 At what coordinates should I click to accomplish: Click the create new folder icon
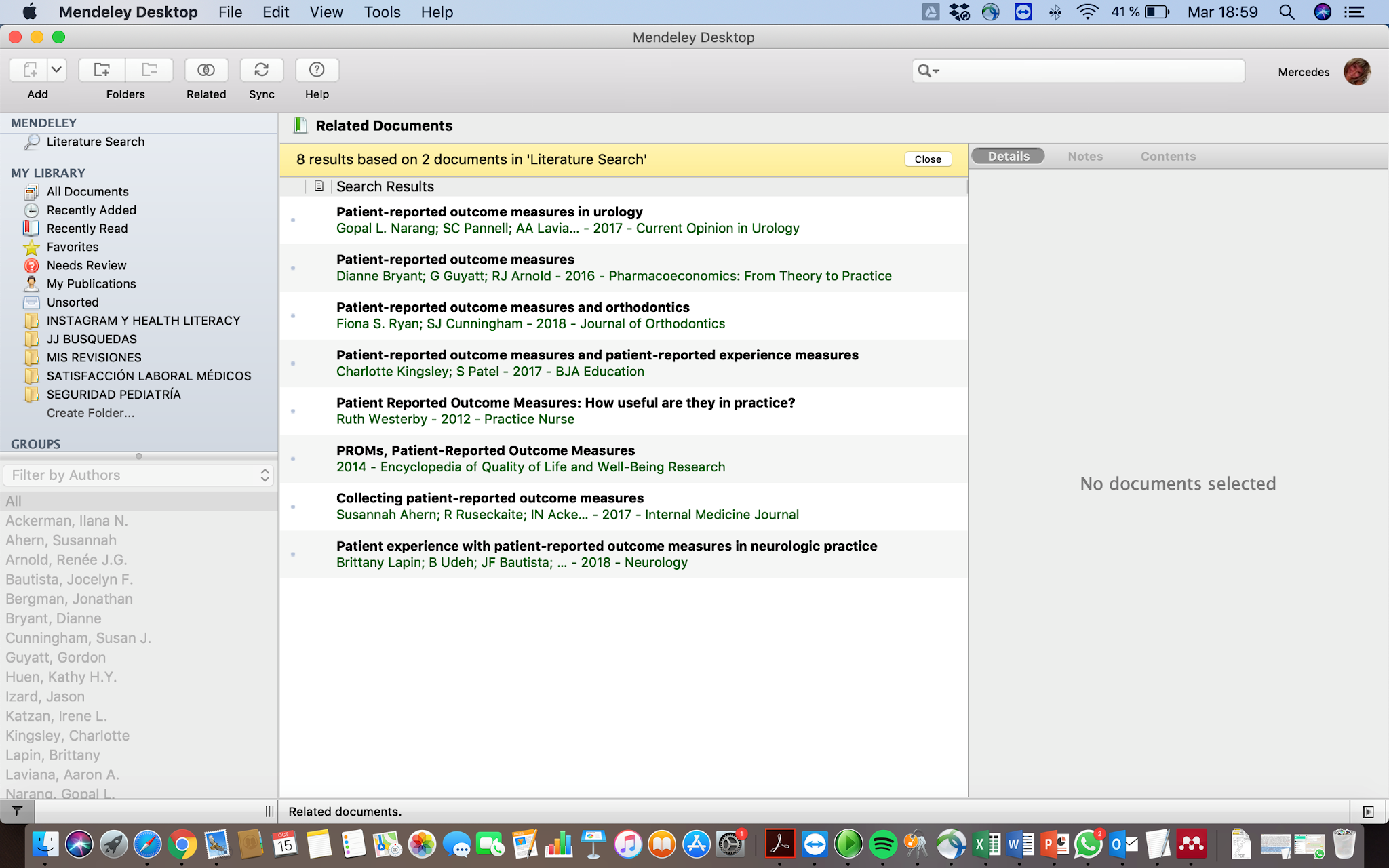click(102, 70)
